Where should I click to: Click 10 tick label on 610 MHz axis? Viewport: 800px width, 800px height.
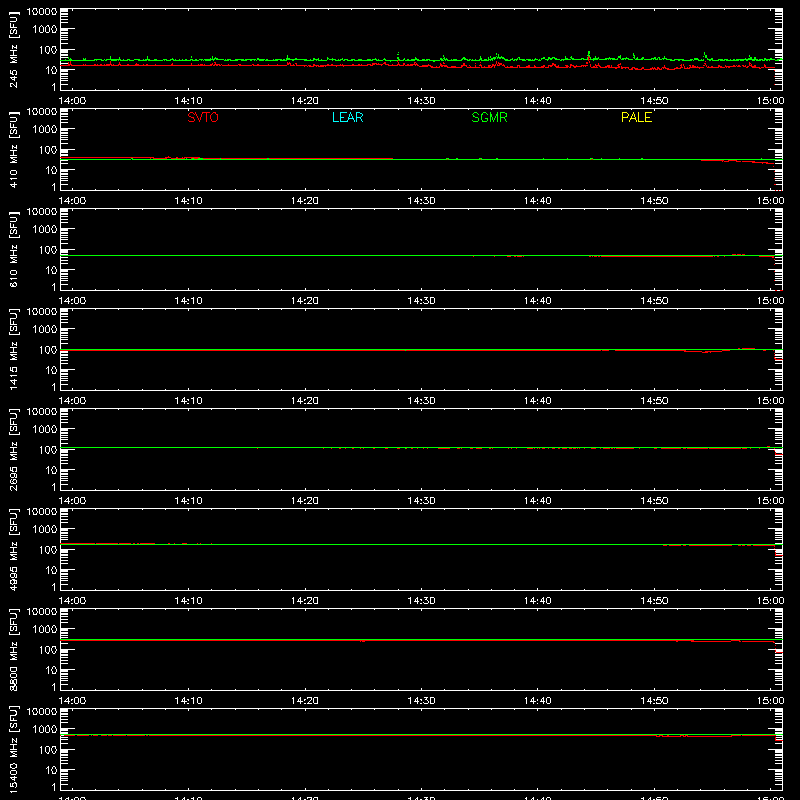pos(51,270)
